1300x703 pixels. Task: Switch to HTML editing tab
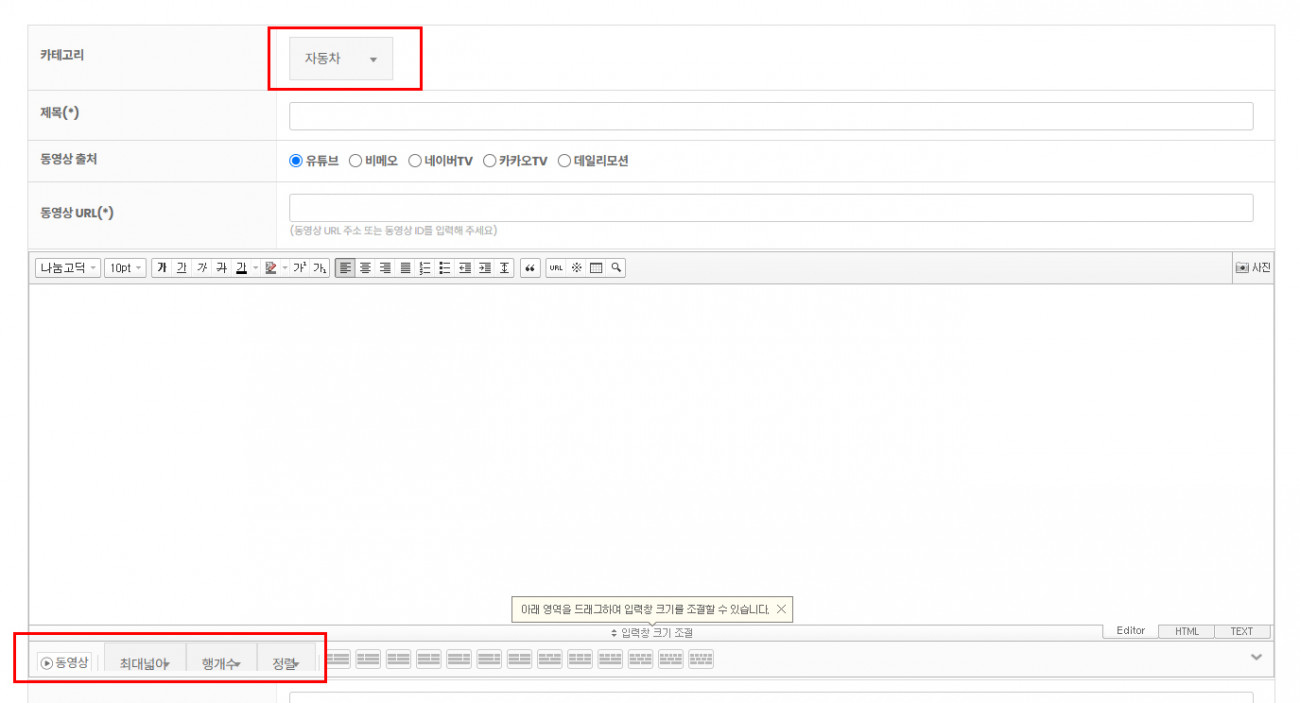1187,631
